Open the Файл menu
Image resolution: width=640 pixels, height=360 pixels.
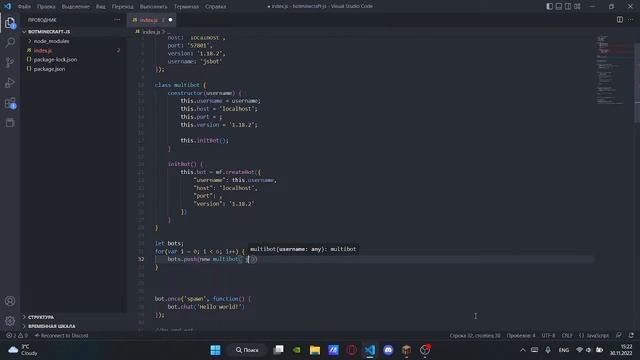click(x=24, y=7)
